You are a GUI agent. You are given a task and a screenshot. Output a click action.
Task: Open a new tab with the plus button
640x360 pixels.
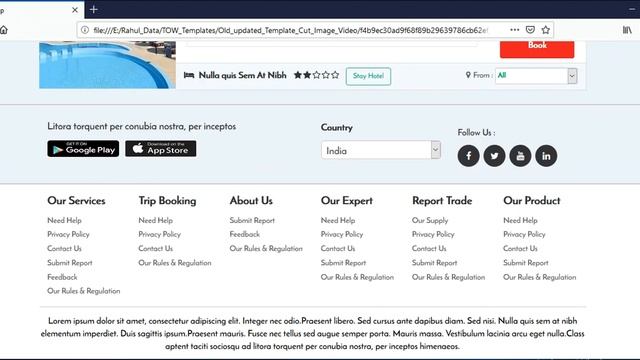point(93,9)
